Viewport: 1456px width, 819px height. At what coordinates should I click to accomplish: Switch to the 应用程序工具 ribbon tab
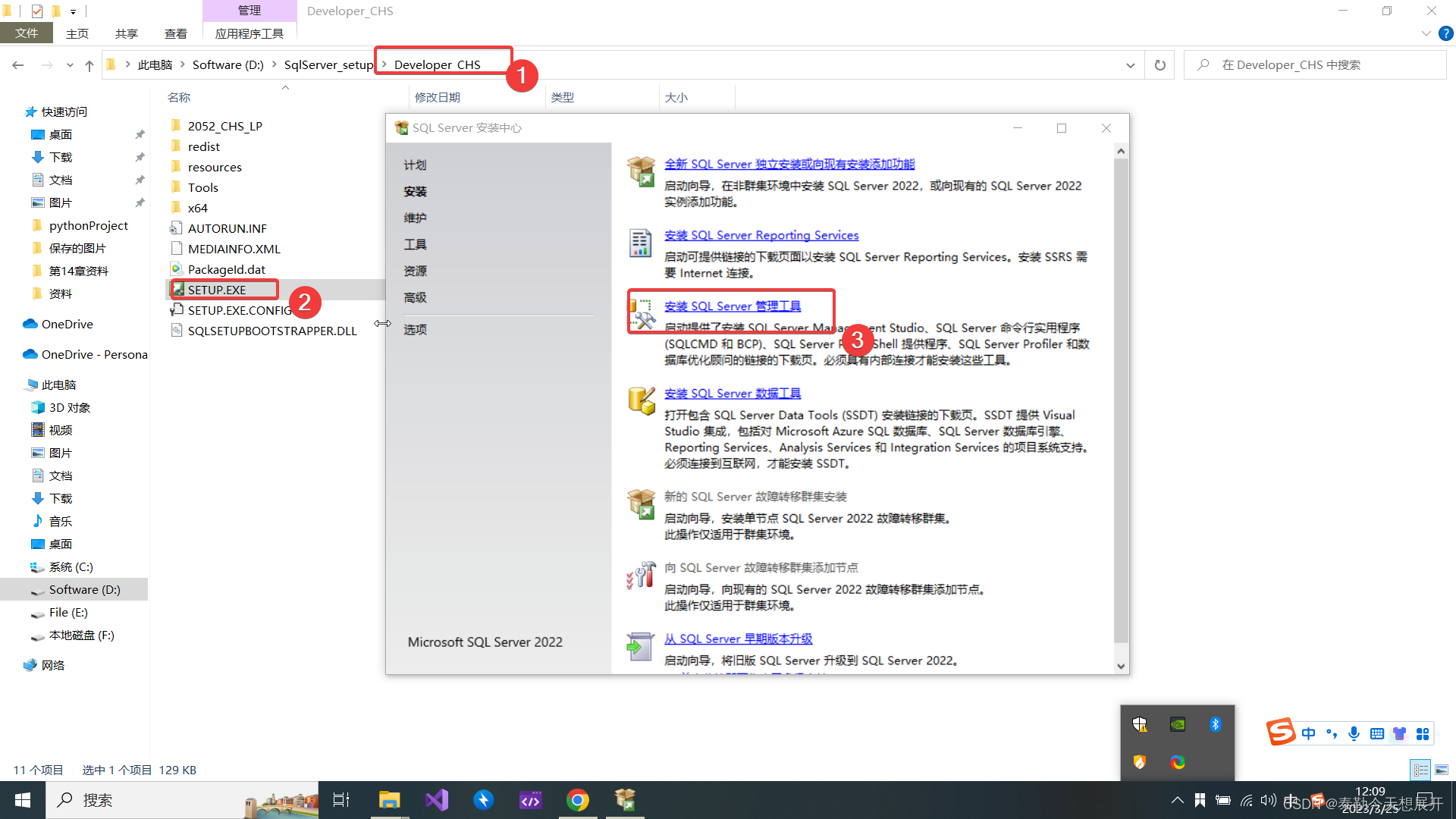click(x=249, y=33)
